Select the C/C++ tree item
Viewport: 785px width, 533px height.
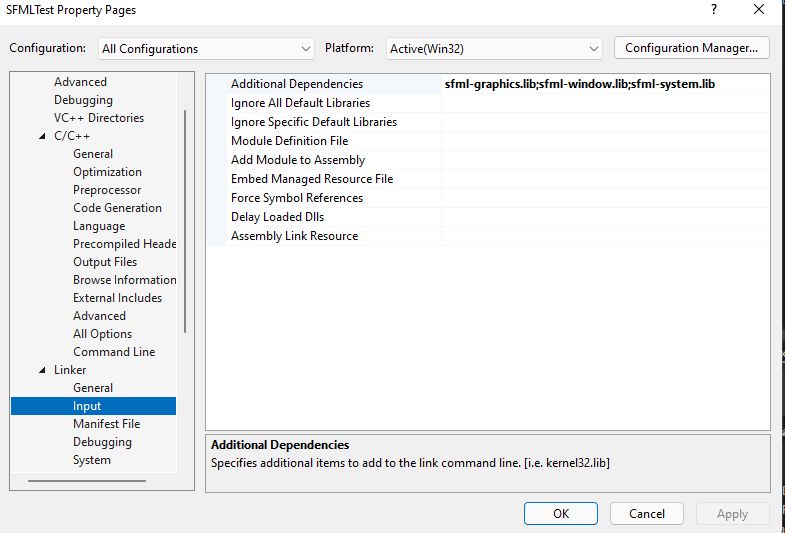[x=72, y=136]
